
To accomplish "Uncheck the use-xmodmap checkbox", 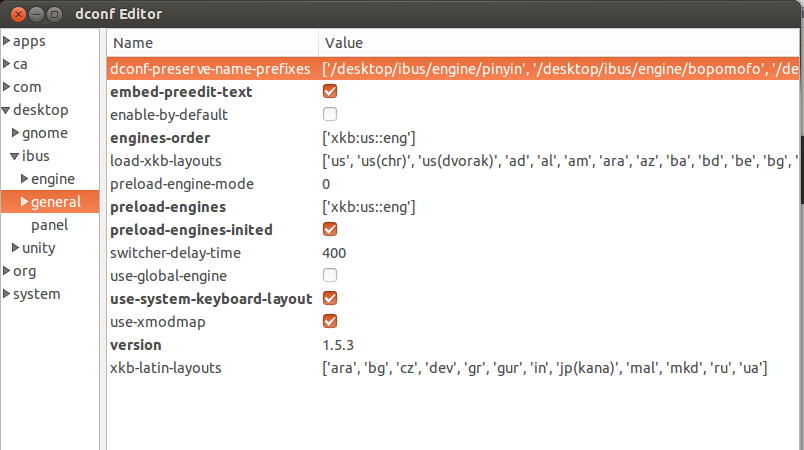I will (x=330, y=321).
